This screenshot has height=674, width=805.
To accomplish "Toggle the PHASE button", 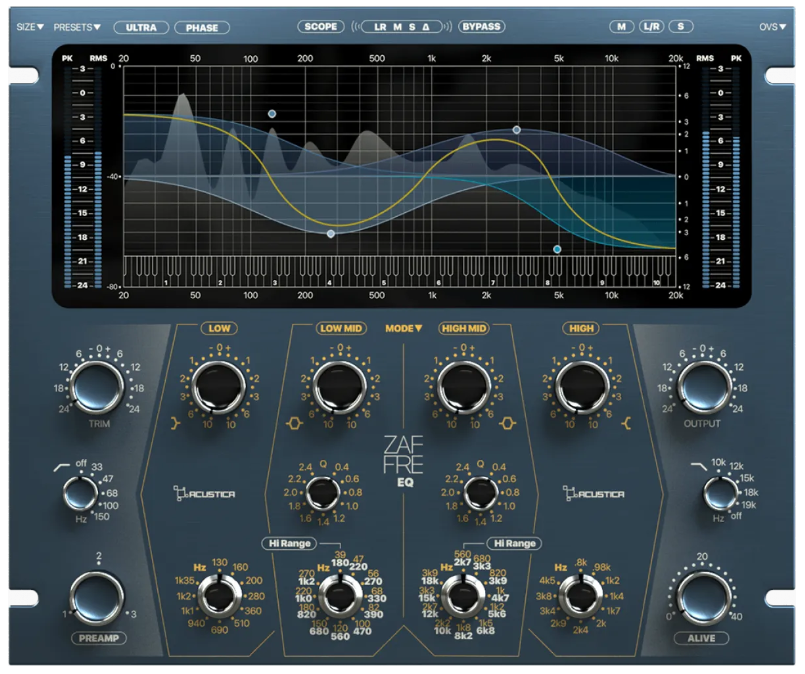I will tap(202, 27).
